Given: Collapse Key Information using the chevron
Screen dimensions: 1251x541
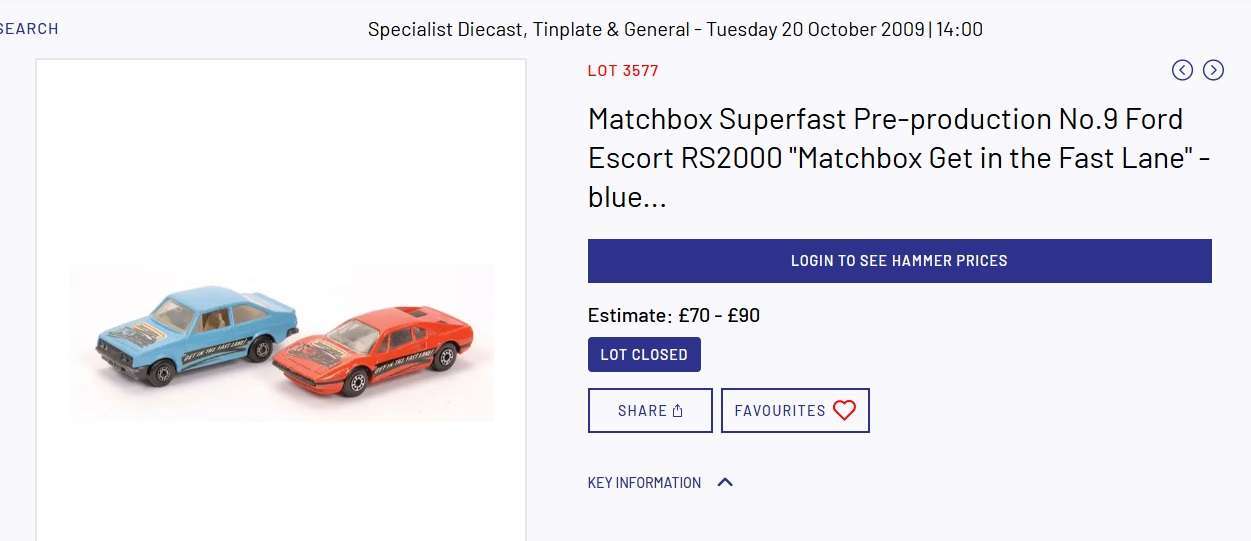Looking at the screenshot, I should (x=726, y=482).
